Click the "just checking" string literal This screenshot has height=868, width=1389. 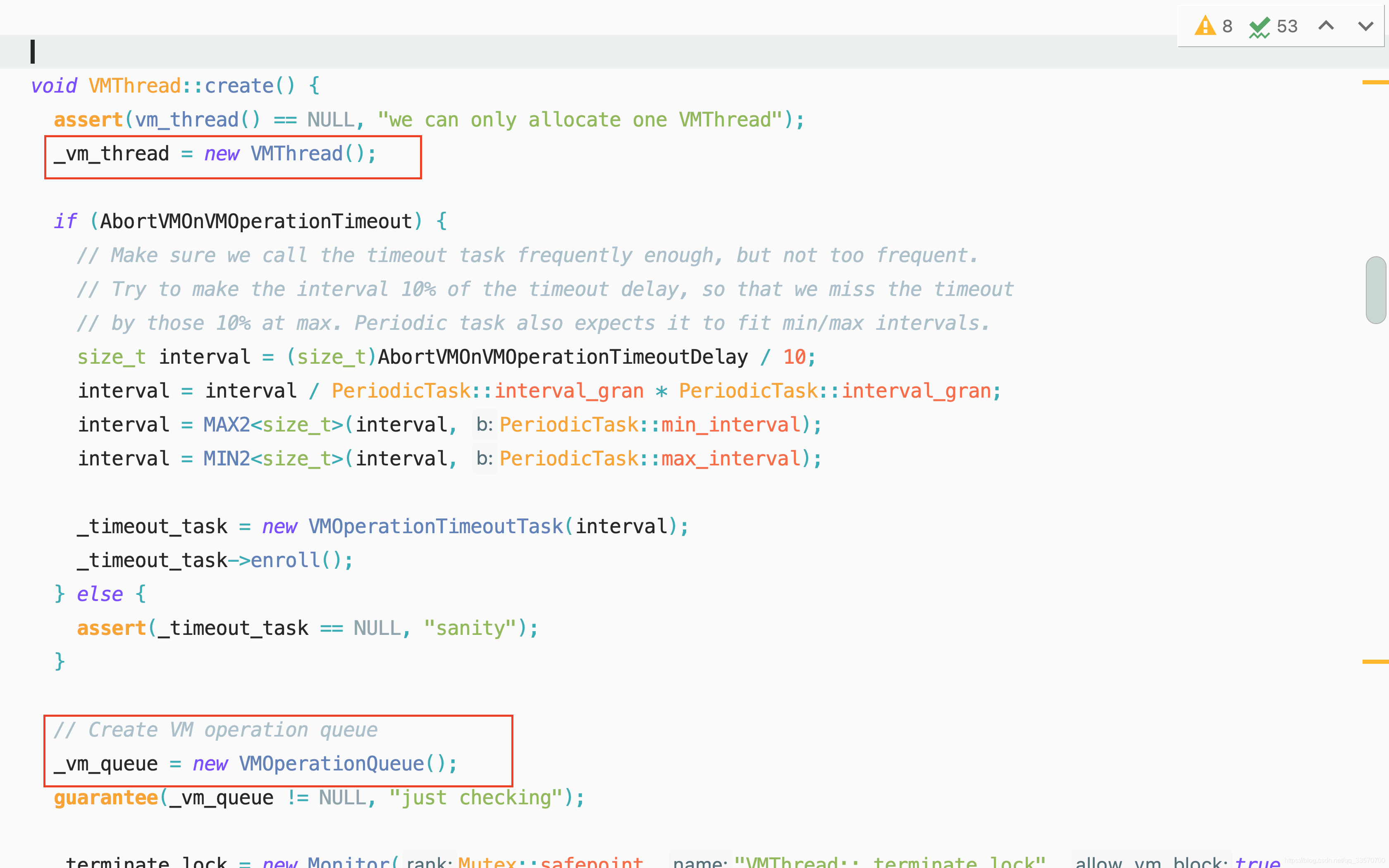(476, 797)
